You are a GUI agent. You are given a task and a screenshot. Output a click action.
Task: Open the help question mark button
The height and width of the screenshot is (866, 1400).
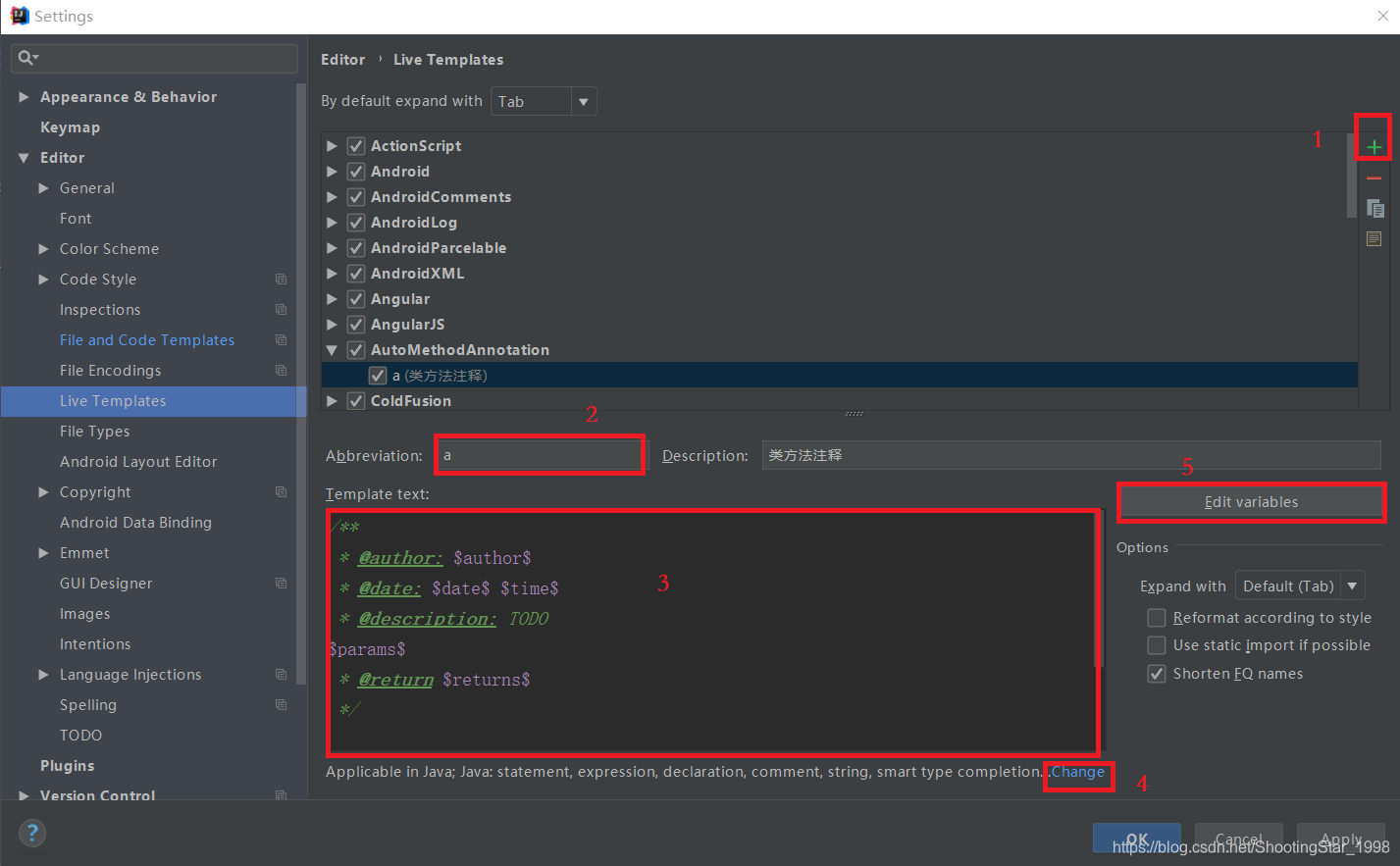pos(32,834)
